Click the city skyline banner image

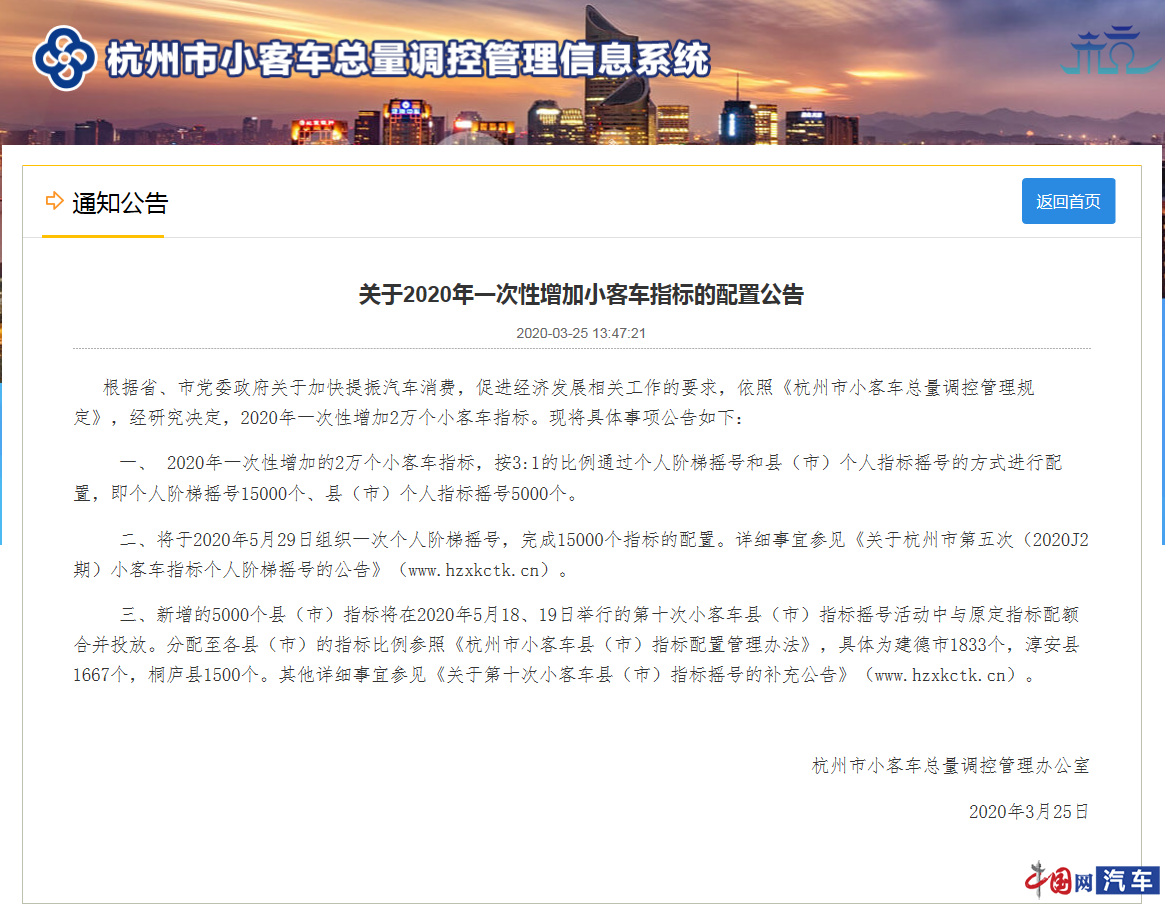[600, 115]
